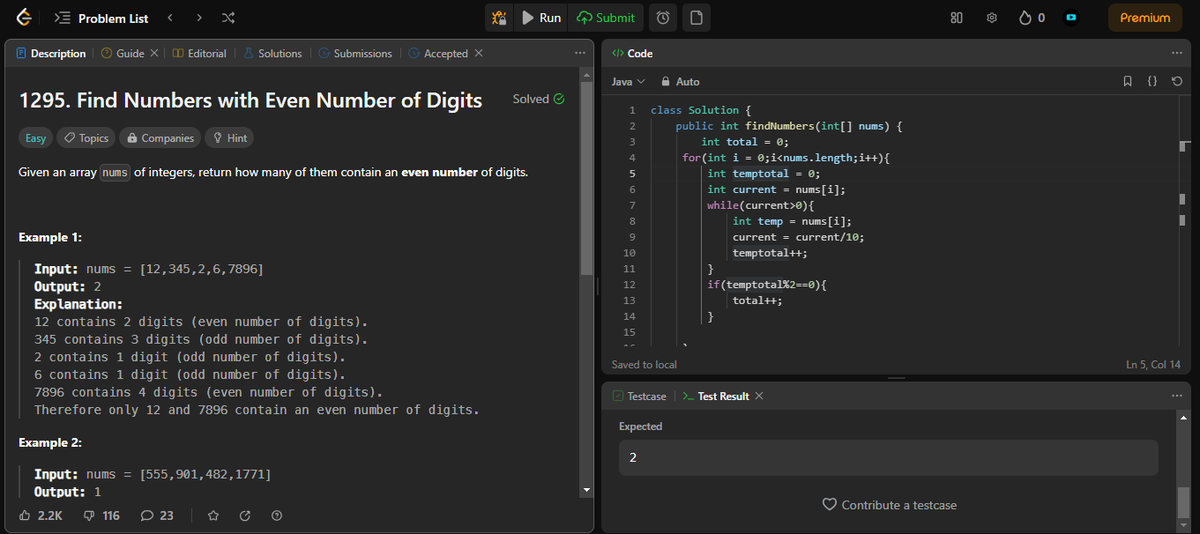Screen dimensions: 1200x534
Task: Click code line 5 'int temptotal = 0;'
Action: click(x=764, y=173)
